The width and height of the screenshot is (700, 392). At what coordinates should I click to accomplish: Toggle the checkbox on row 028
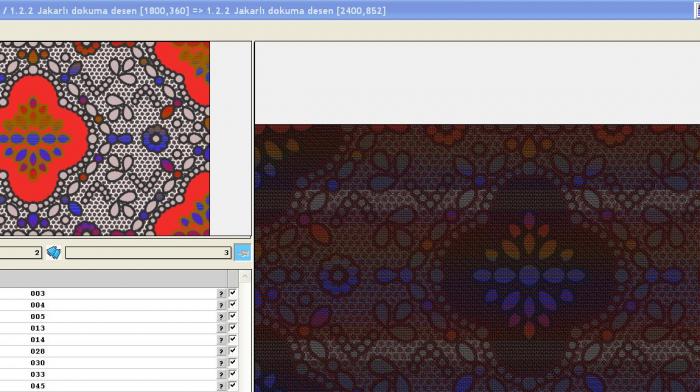click(x=233, y=351)
